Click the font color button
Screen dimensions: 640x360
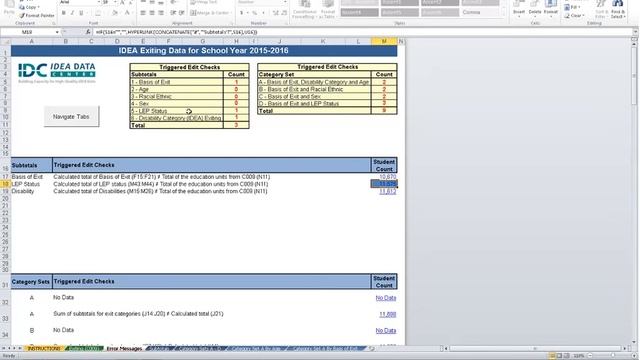(x=127, y=13)
